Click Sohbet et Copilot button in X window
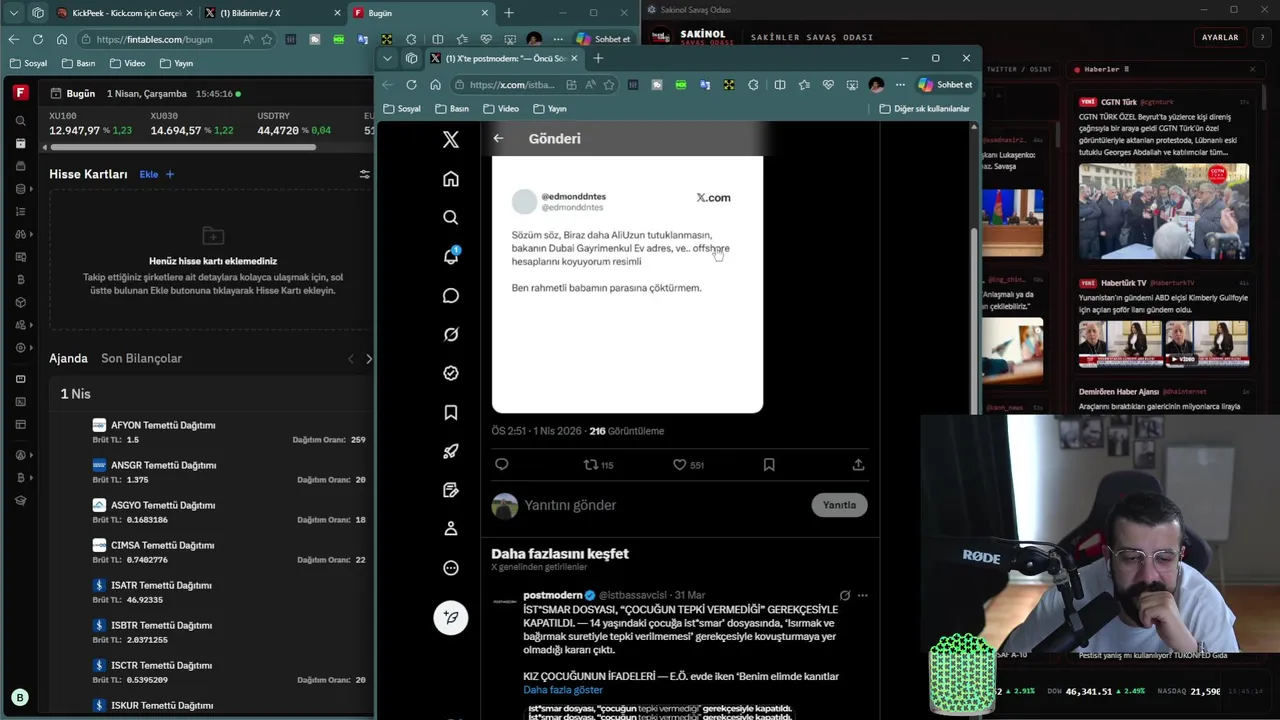 point(945,85)
